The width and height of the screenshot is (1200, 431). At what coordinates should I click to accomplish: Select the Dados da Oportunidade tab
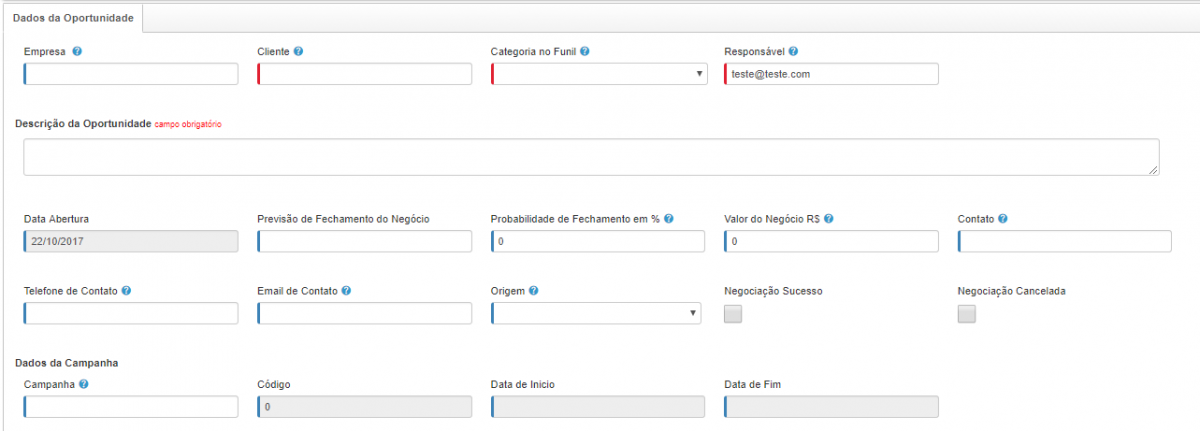[74, 19]
